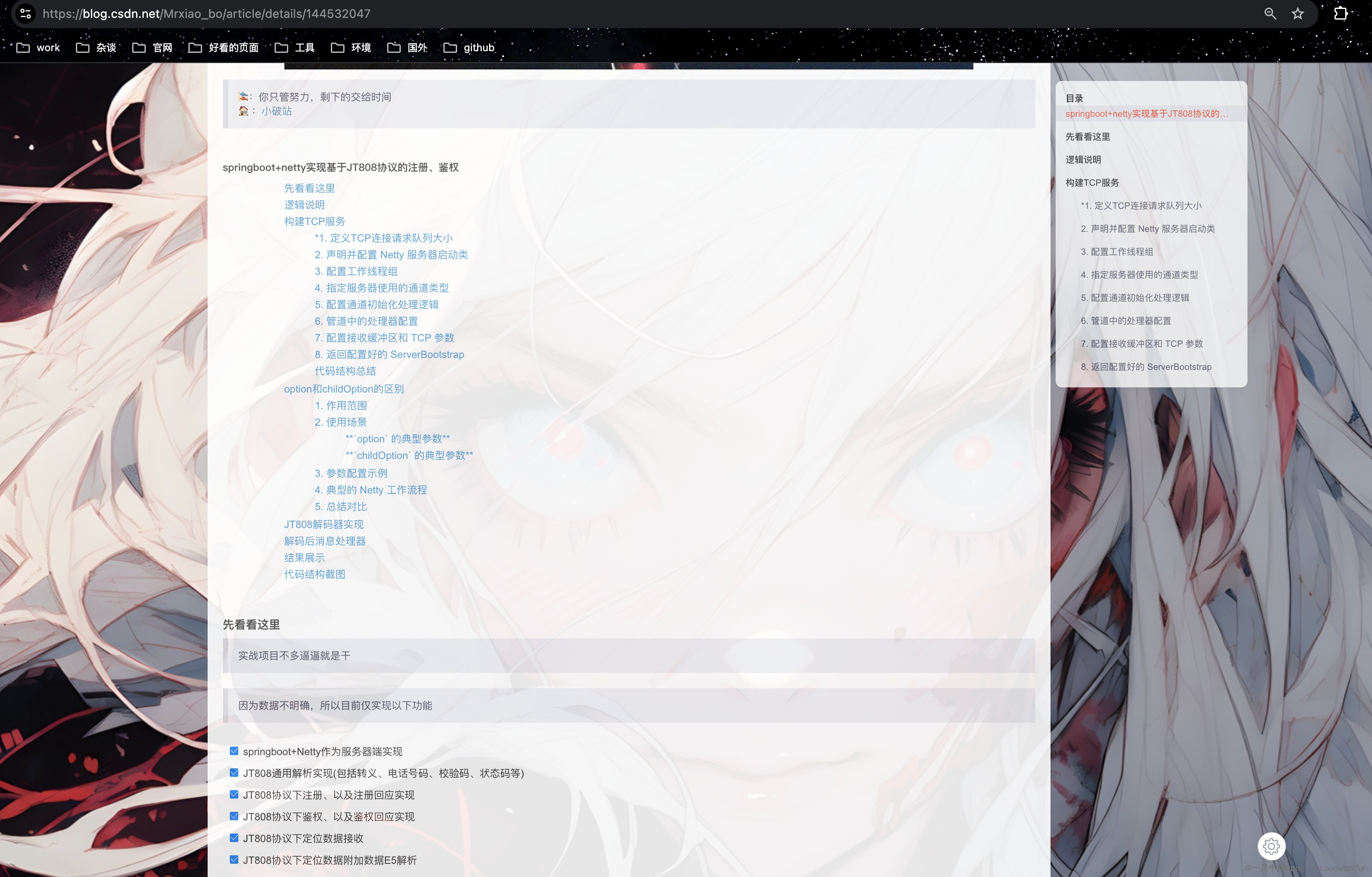
Task: Uncheck the JT808协议下鉴权 checkbox
Action: (x=234, y=816)
